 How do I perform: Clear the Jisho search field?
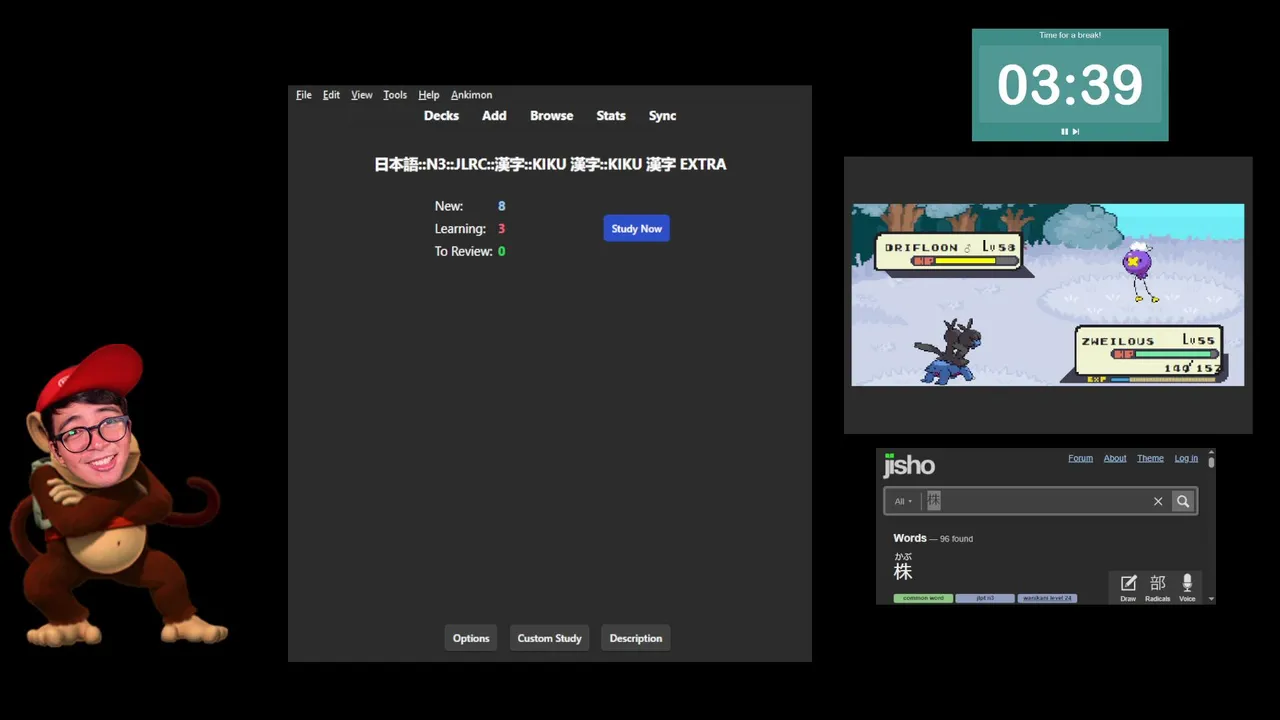coord(1158,501)
